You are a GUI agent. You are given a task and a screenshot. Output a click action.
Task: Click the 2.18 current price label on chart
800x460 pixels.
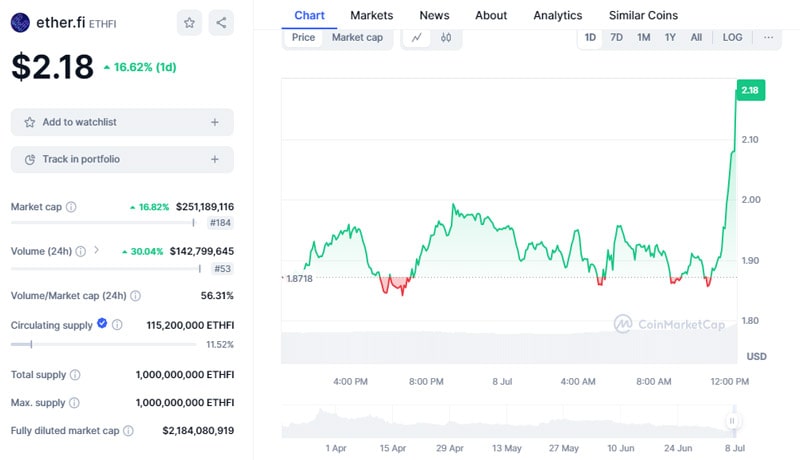tap(750, 90)
